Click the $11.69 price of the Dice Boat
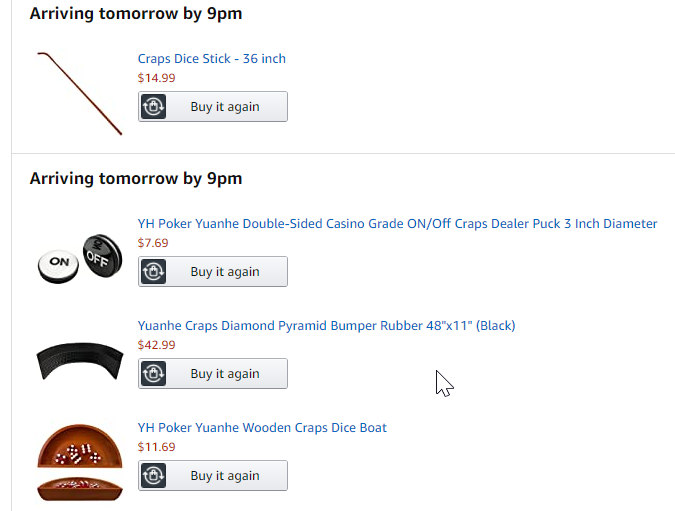 pyautogui.click(x=157, y=446)
